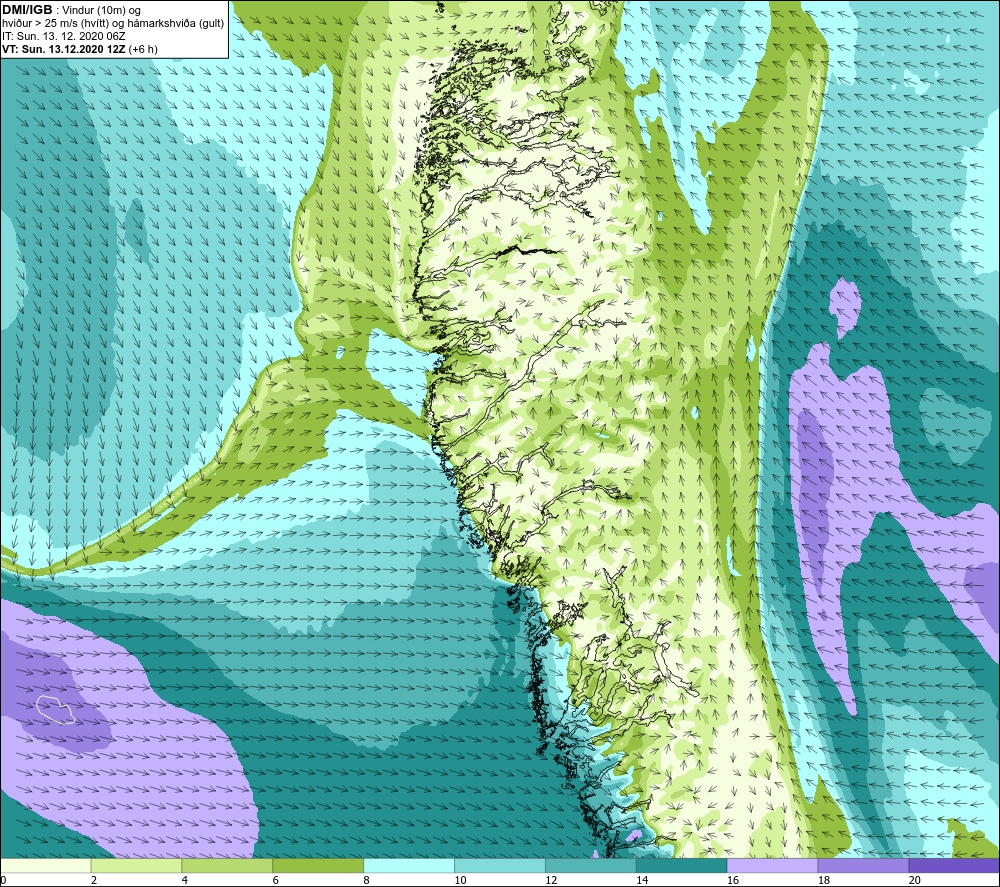
Task: Click the white gust contour outline on the map
Action: (x=55, y=710)
